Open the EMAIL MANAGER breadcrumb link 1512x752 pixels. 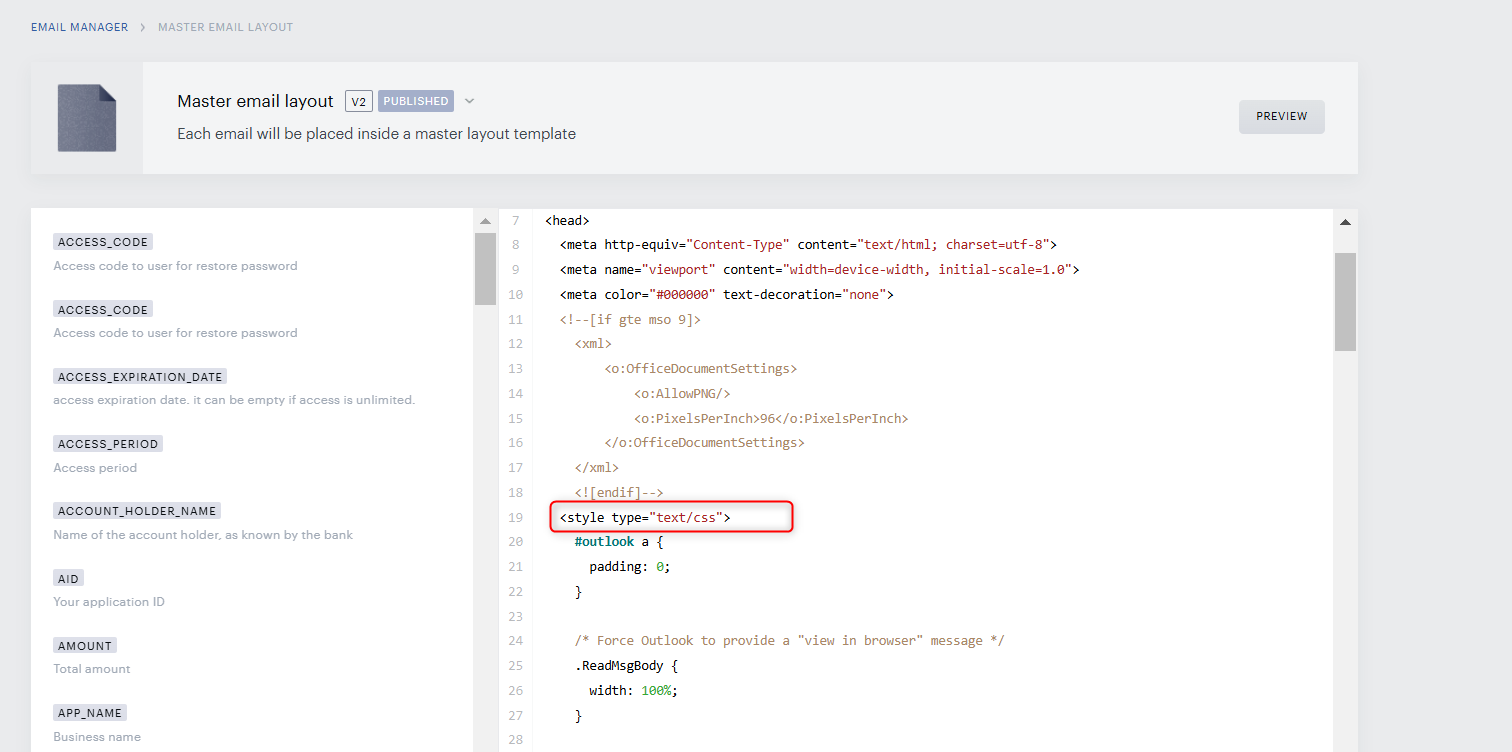[79, 27]
